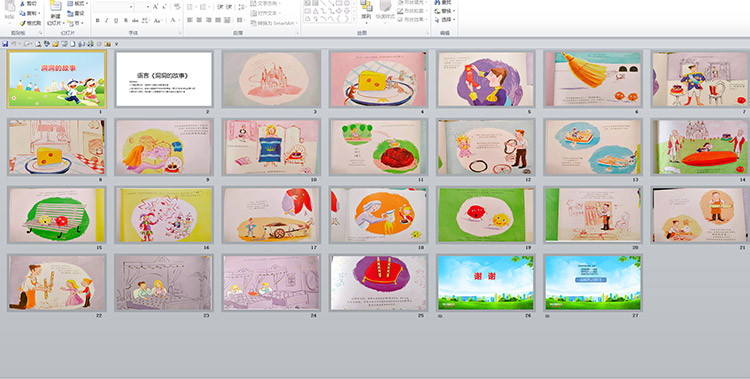The image size is (750, 379).
Task: Open the font name dropdown
Action: (x=113, y=7)
